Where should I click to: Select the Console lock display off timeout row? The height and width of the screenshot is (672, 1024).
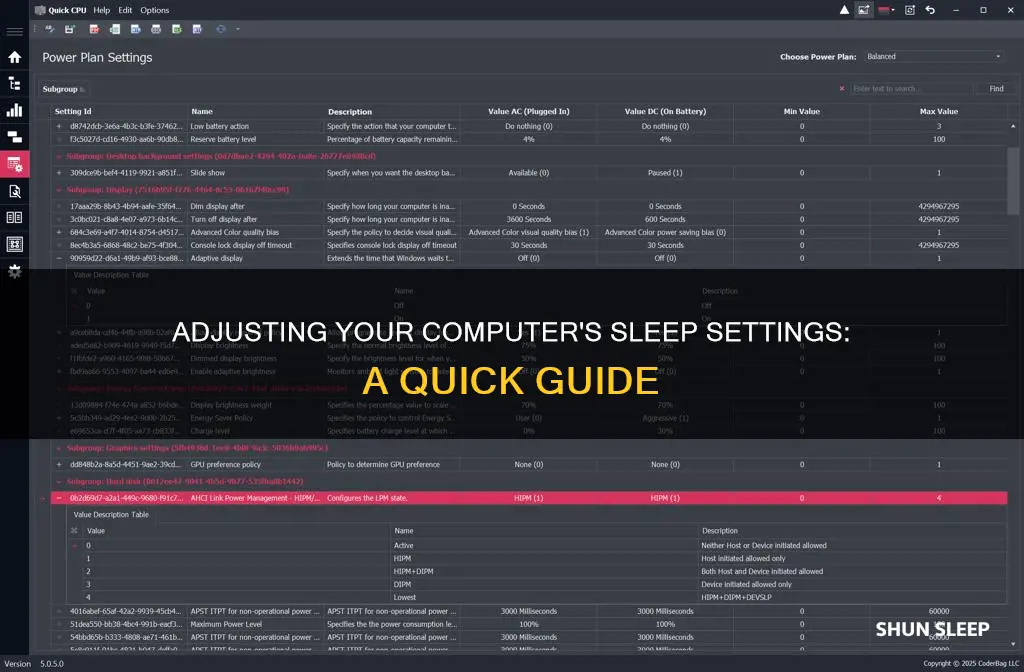point(529,246)
